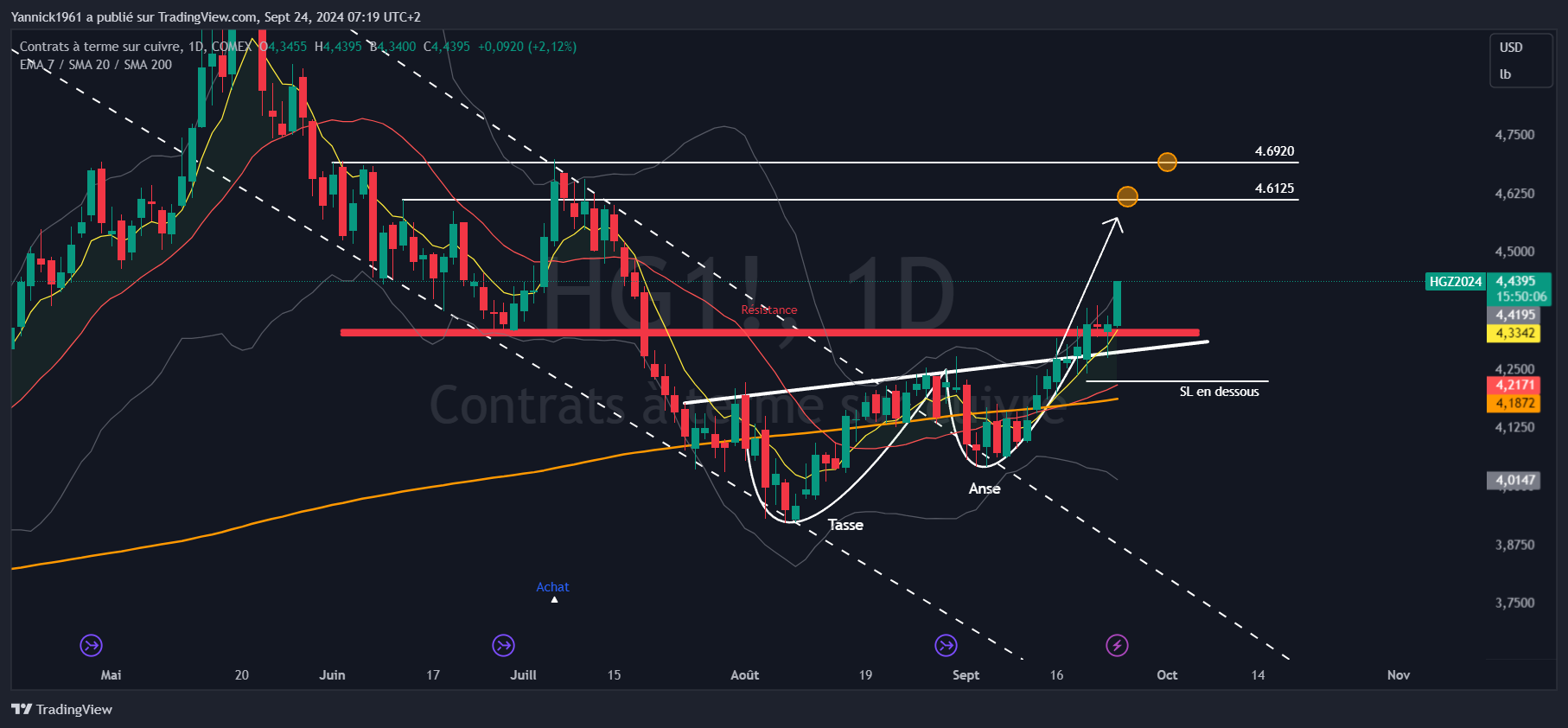The image size is (1568, 728).
Task: Click the white arrow under the Achat label
Action: (554, 599)
